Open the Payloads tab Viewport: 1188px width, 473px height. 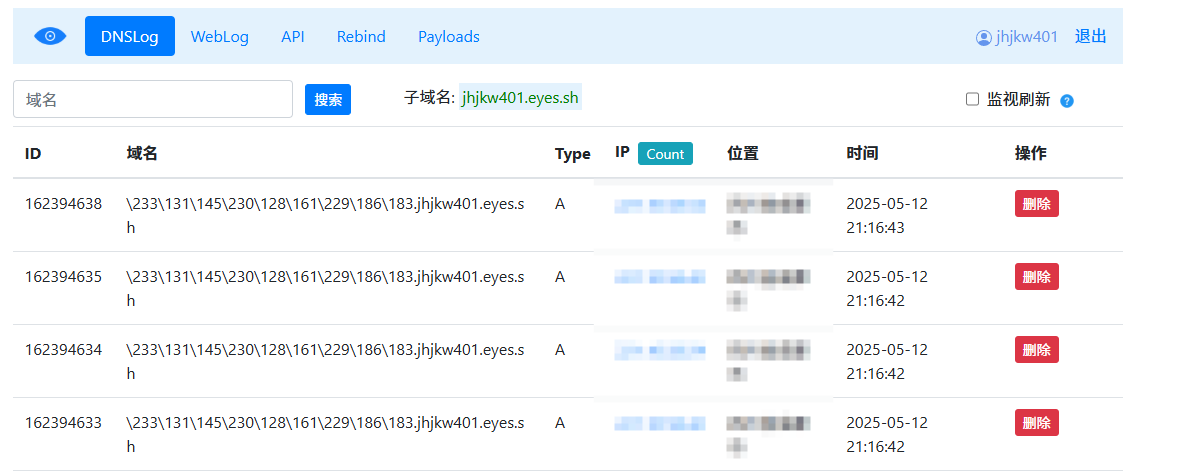[x=449, y=36]
